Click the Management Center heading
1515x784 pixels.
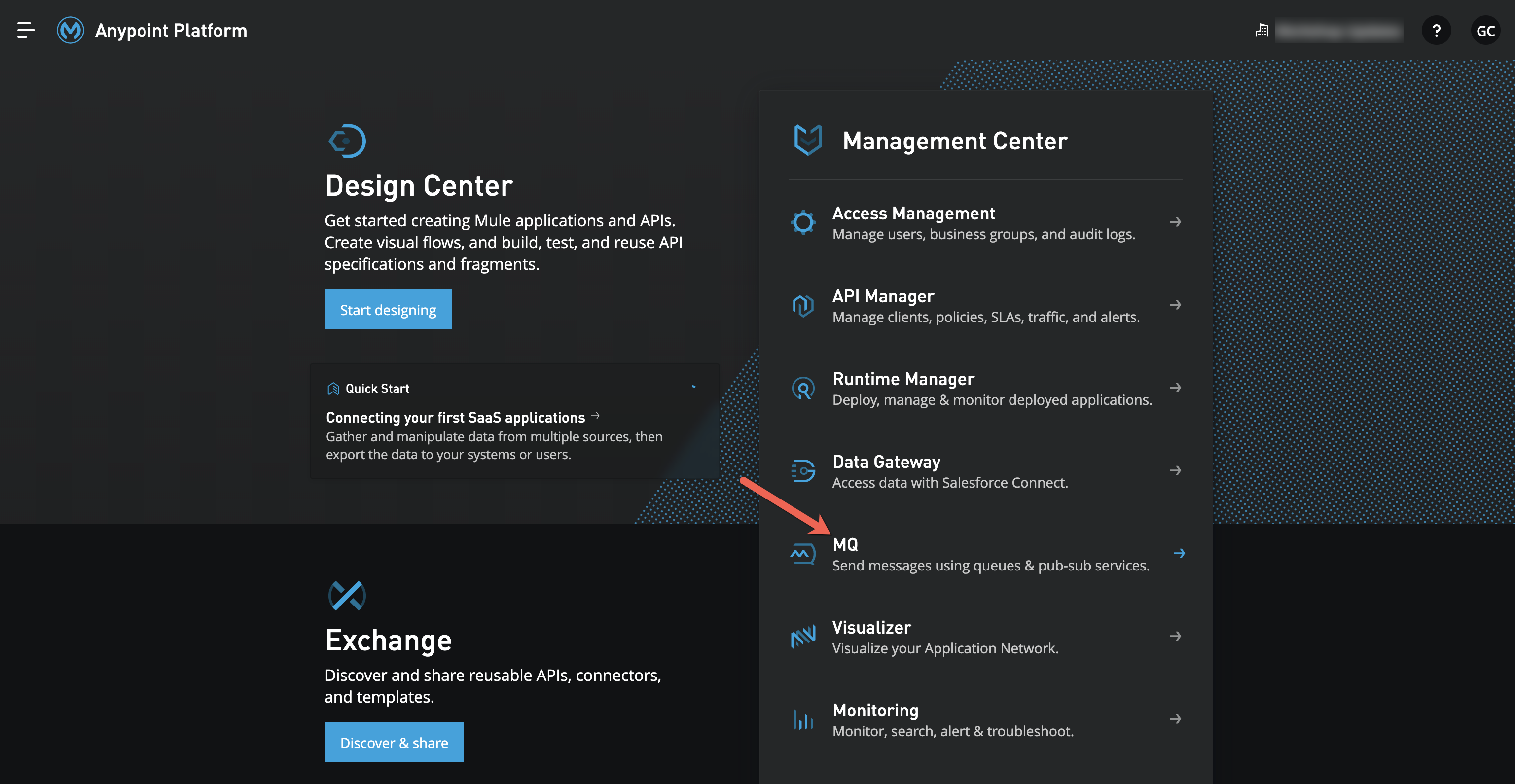click(x=955, y=141)
